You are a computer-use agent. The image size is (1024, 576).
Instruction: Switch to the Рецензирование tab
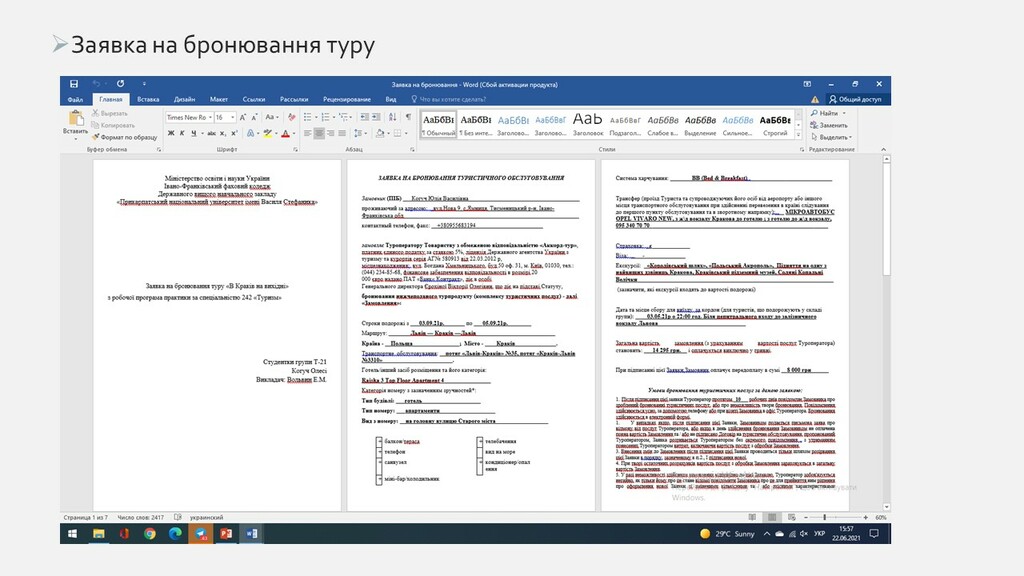click(x=346, y=100)
